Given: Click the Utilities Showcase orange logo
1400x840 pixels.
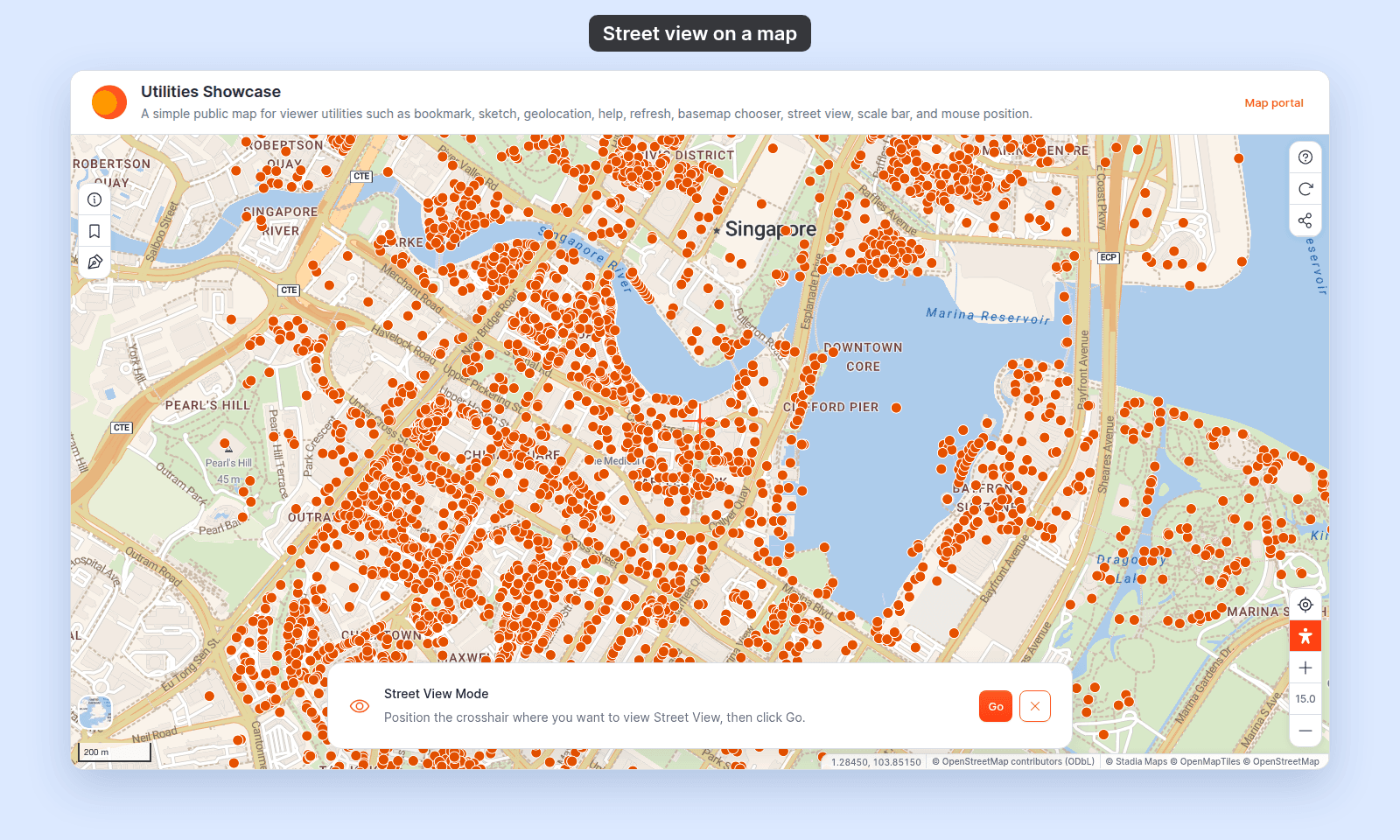Looking at the screenshot, I should [x=109, y=102].
